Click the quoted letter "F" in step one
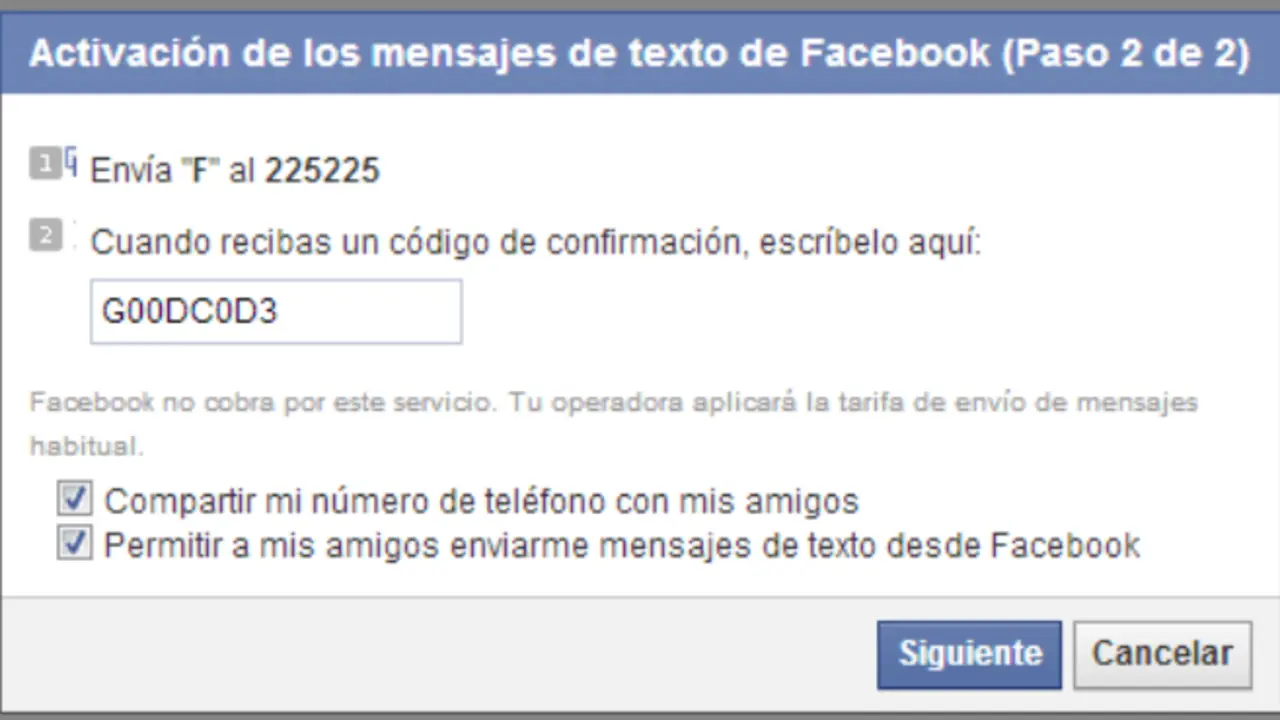The width and height of the screenshot is (1280, 720). [x=200, y=170]
